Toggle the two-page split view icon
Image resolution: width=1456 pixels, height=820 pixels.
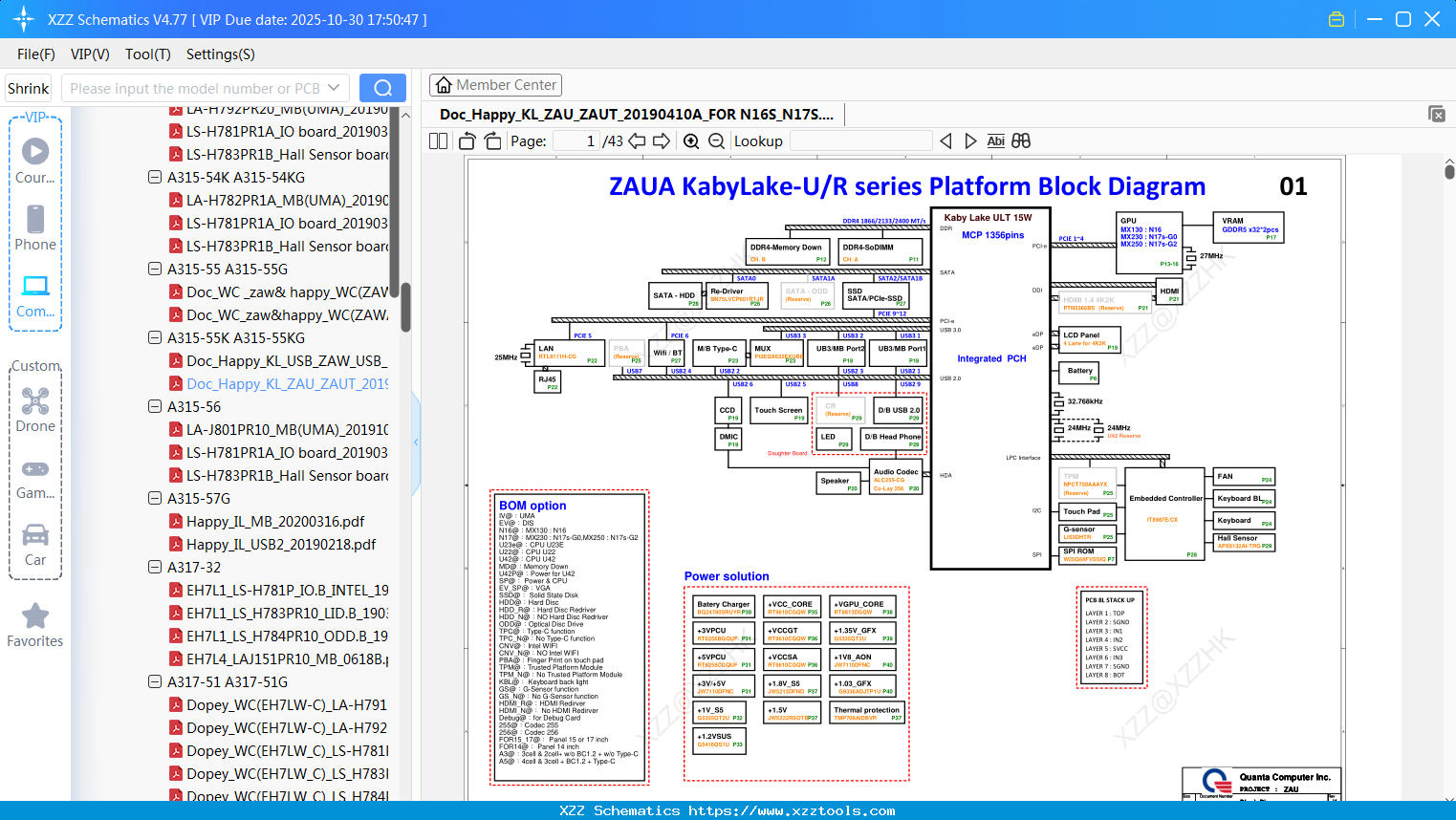click(438, 140)
